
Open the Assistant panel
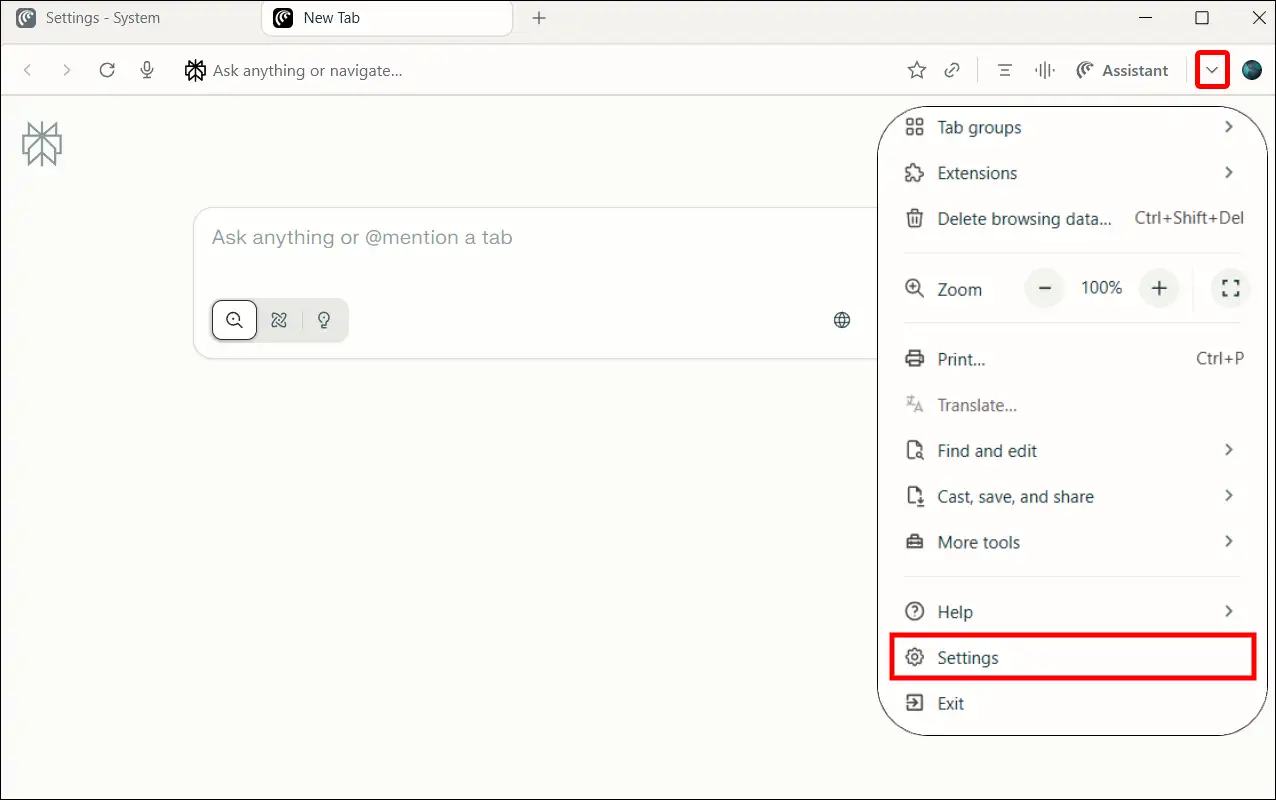point(1122,70)
